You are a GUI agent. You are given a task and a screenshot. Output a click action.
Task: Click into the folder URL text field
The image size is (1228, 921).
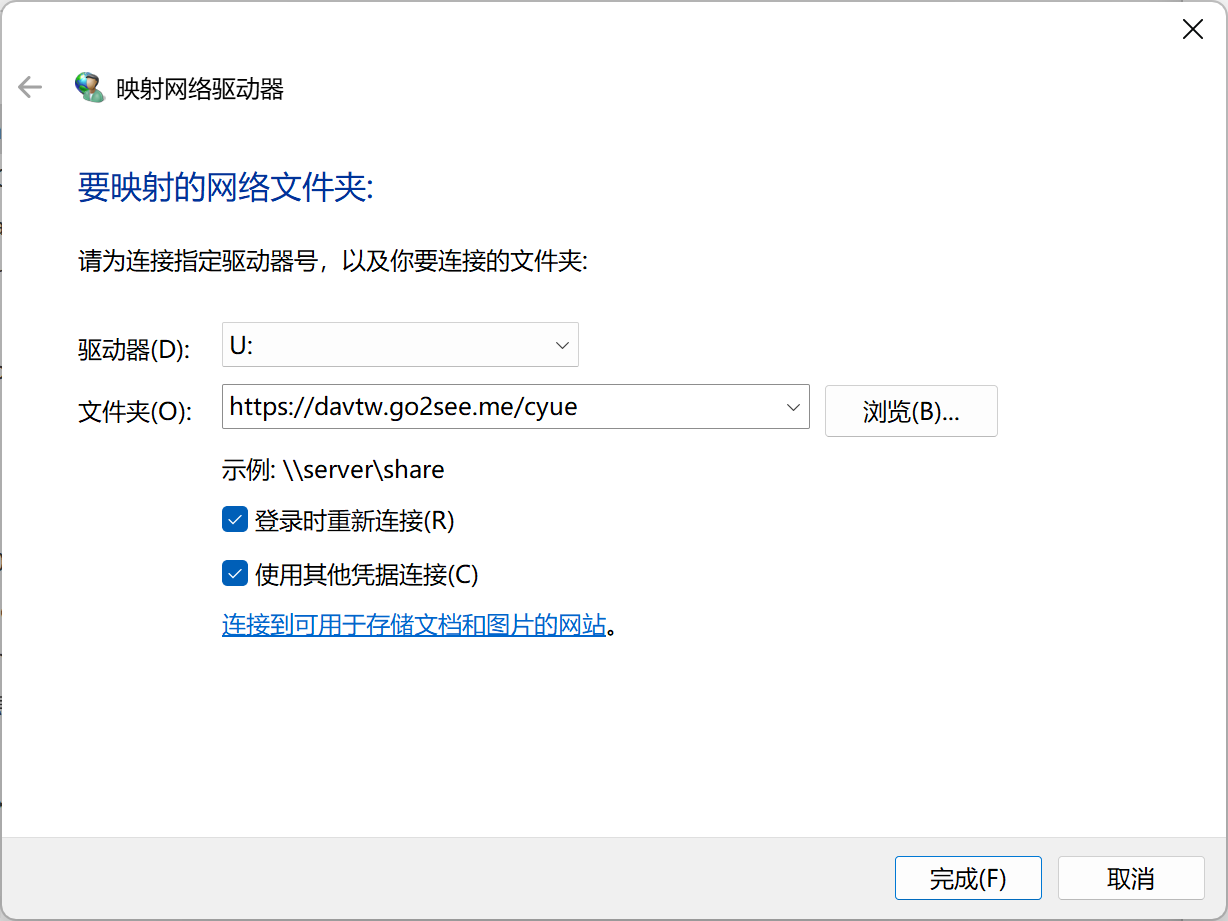(x=500, y=407)
